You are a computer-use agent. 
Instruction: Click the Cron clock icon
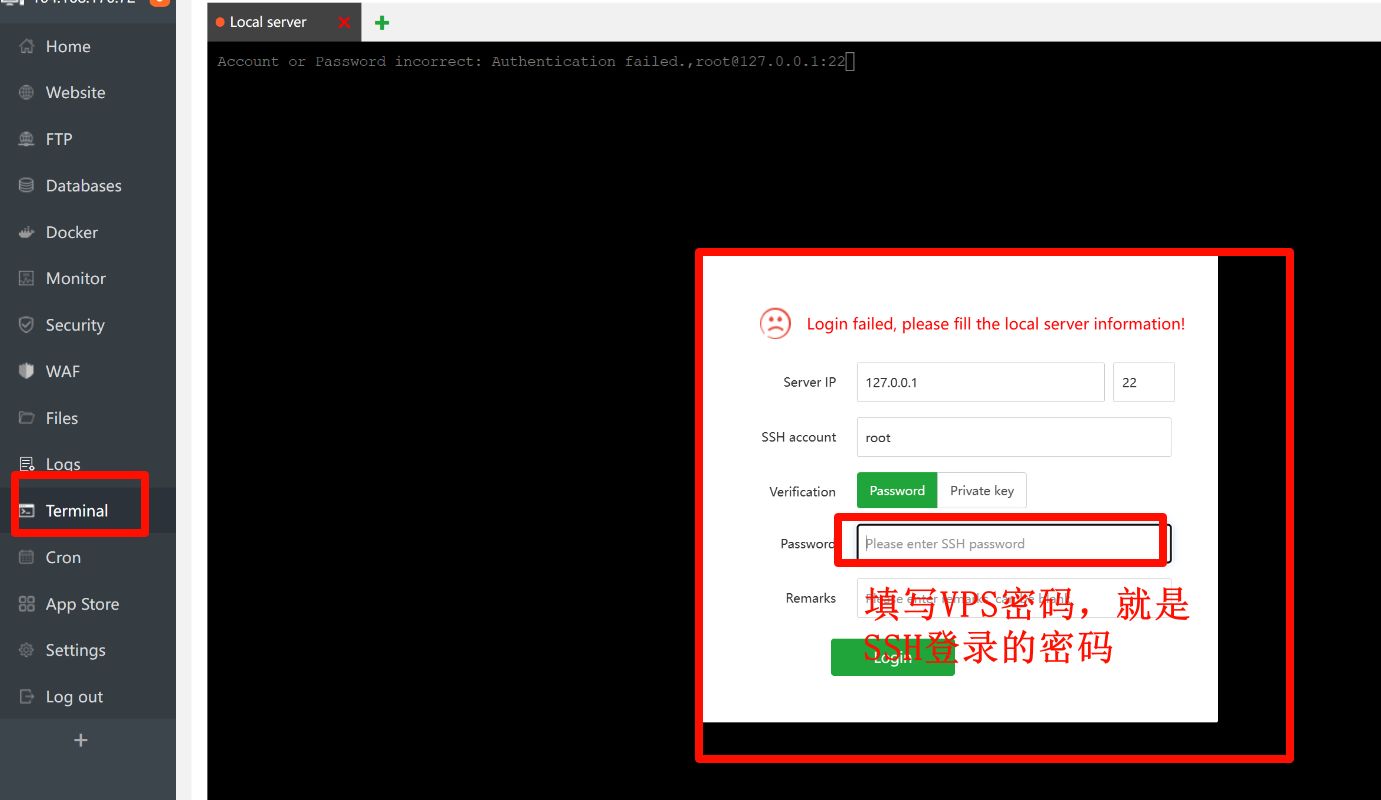[27, 557]
